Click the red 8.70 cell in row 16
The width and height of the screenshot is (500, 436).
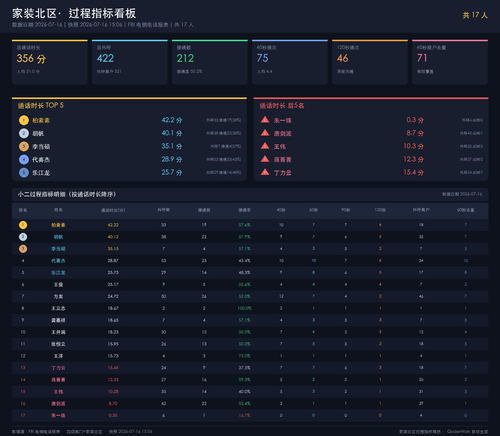tap(113, 404)
